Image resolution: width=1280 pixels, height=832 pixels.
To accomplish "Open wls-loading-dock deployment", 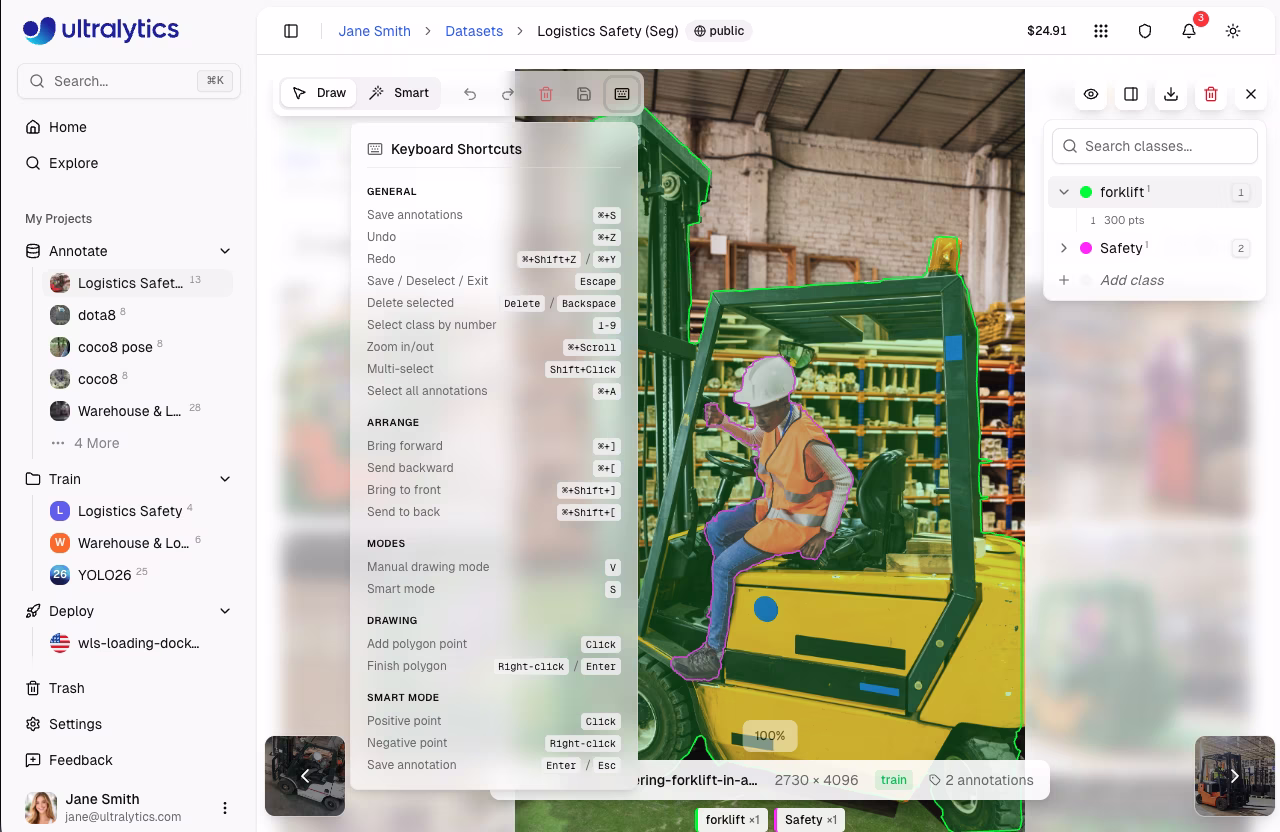I will [x=139, y=643].
